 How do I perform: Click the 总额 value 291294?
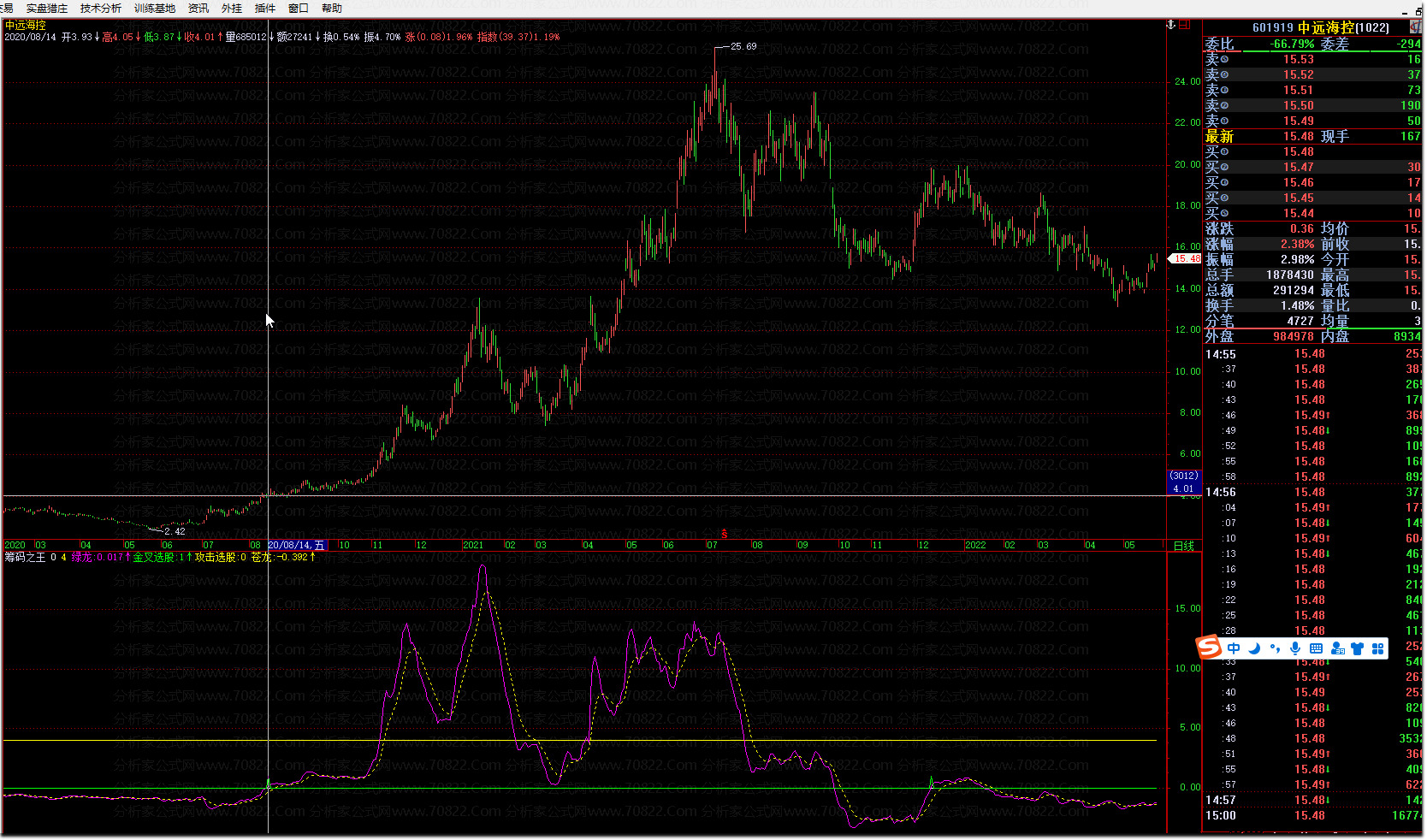1294,290
